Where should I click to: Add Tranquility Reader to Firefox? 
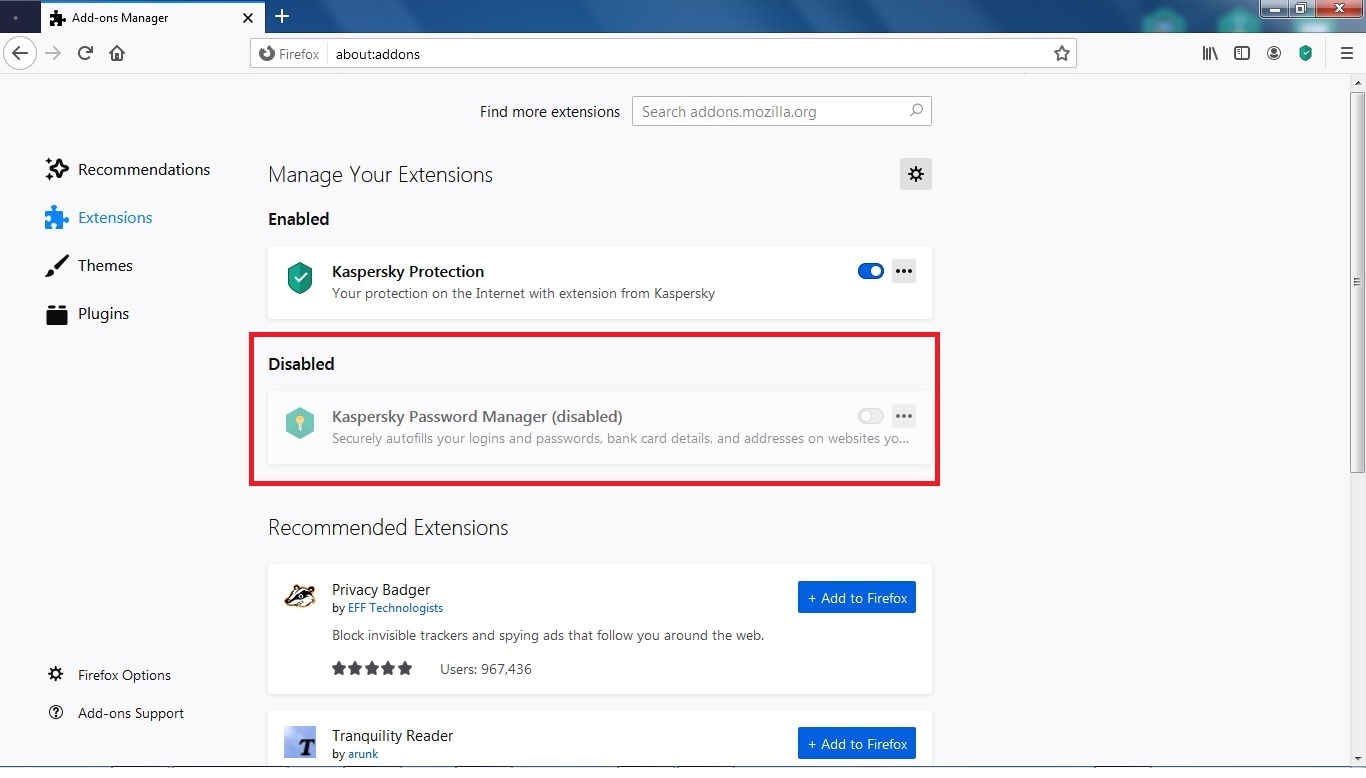(857, 744)
